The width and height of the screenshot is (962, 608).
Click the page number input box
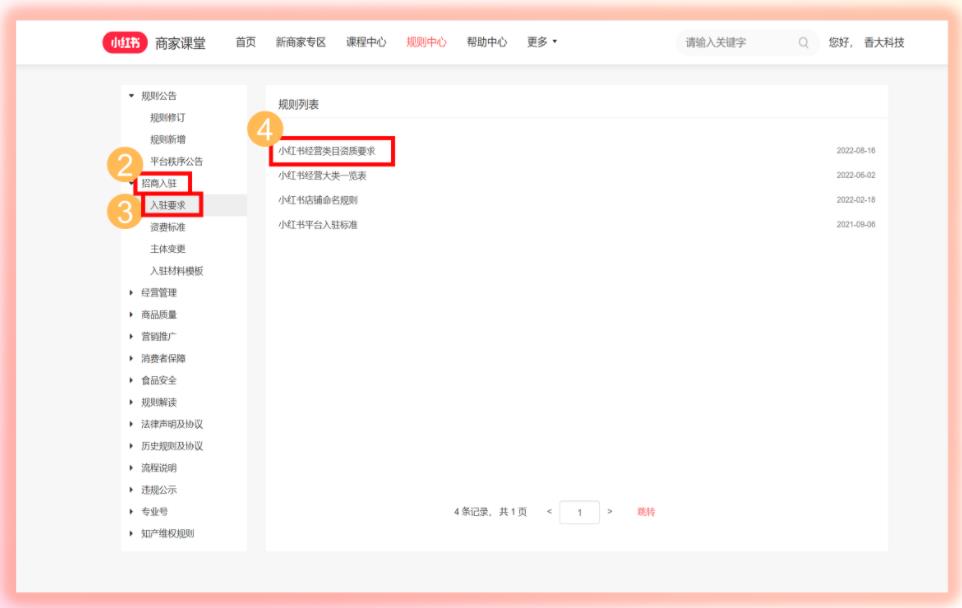579,512
